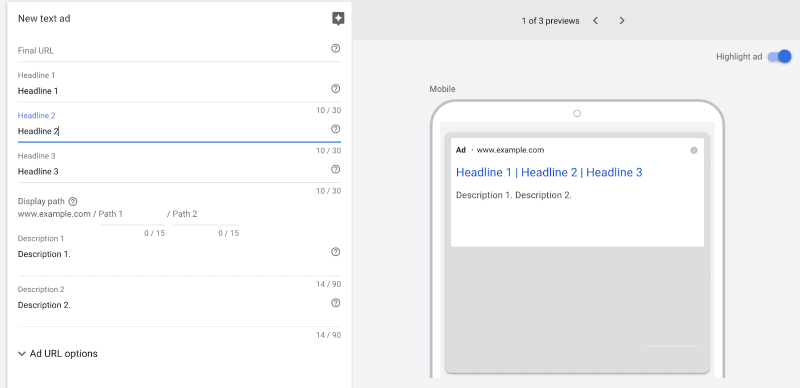This screenshot has width=800, height=388.
Task: Expand Ad URL options section
Action: tap(58, 353)
